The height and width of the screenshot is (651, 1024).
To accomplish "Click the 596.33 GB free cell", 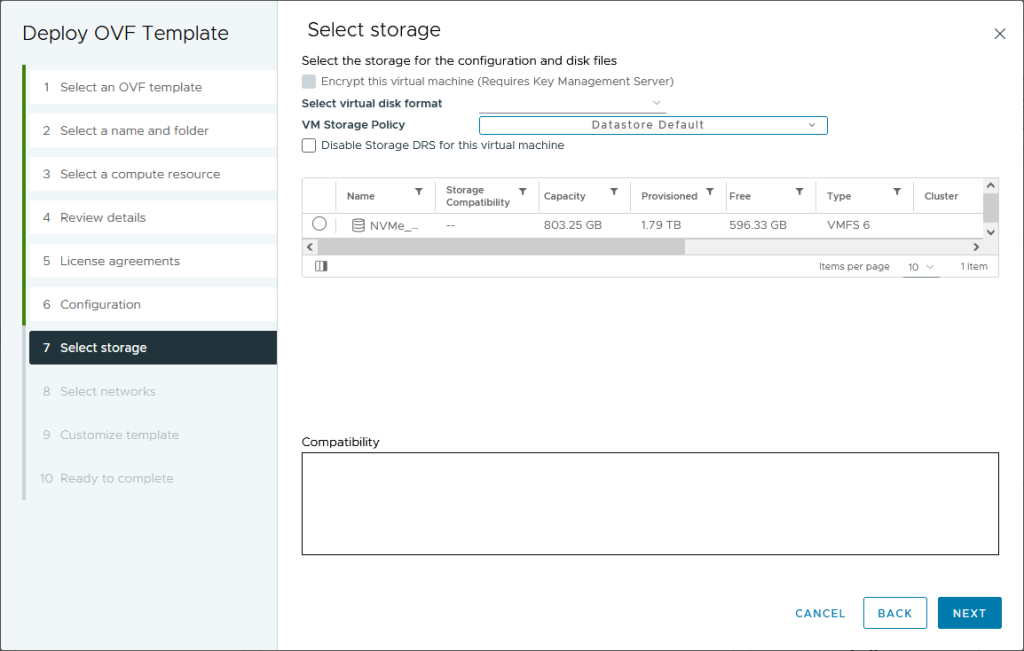I will pos(758,225).
